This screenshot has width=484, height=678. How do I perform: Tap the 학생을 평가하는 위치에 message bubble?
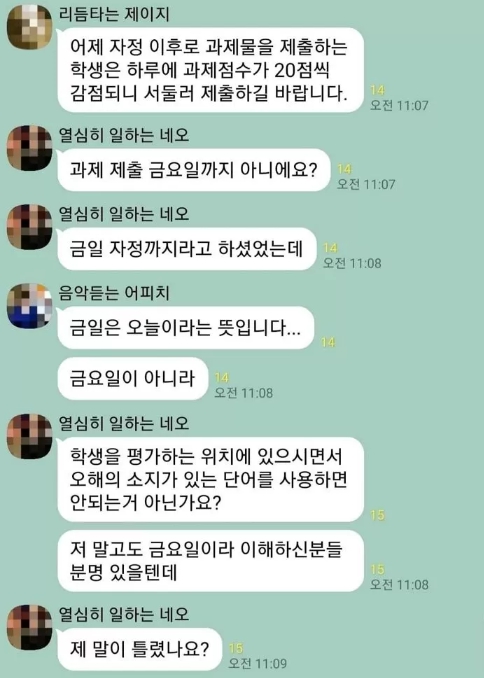tap(211, 479)
